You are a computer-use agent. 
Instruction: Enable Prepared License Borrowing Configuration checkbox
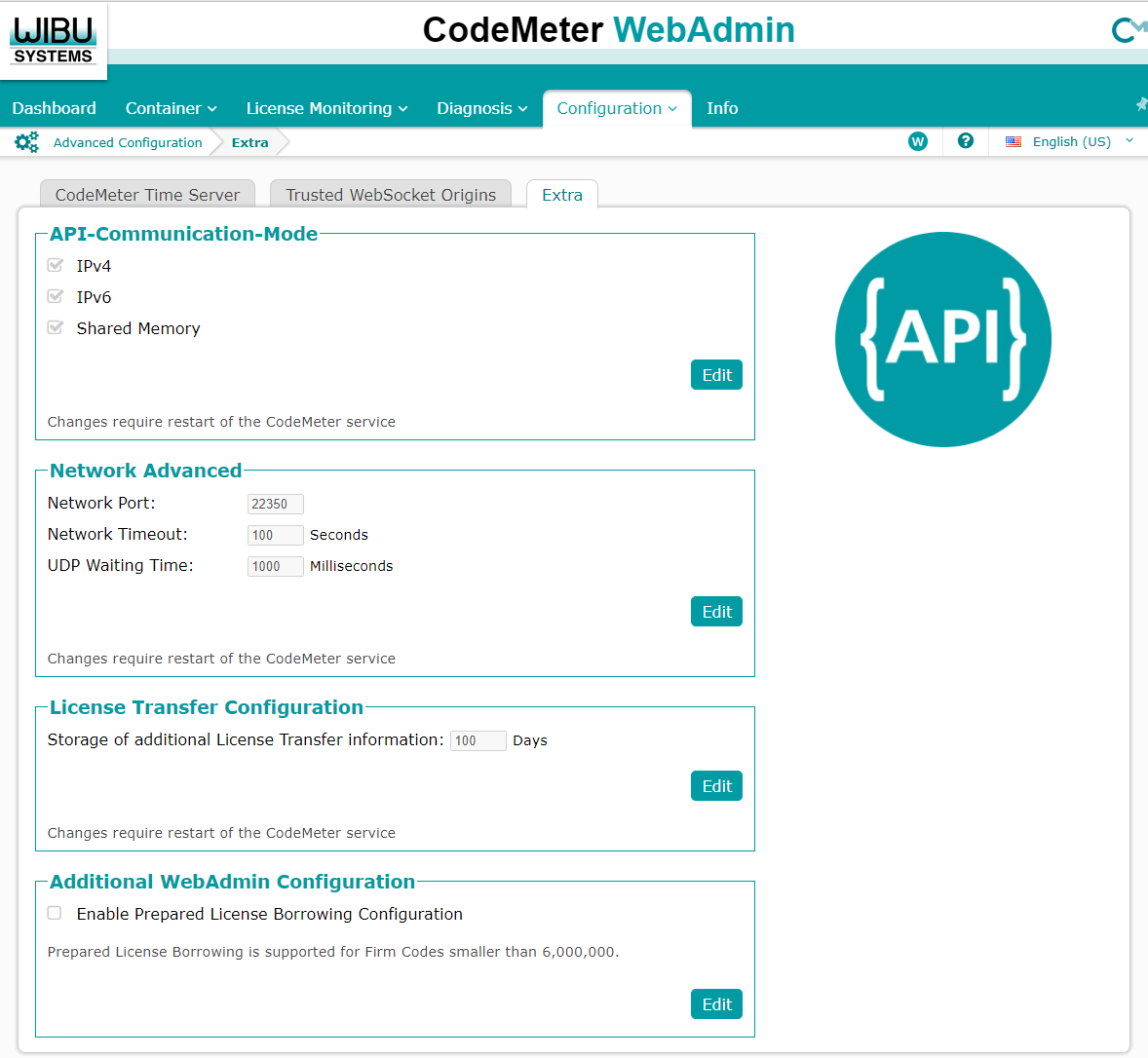[56, 913]
